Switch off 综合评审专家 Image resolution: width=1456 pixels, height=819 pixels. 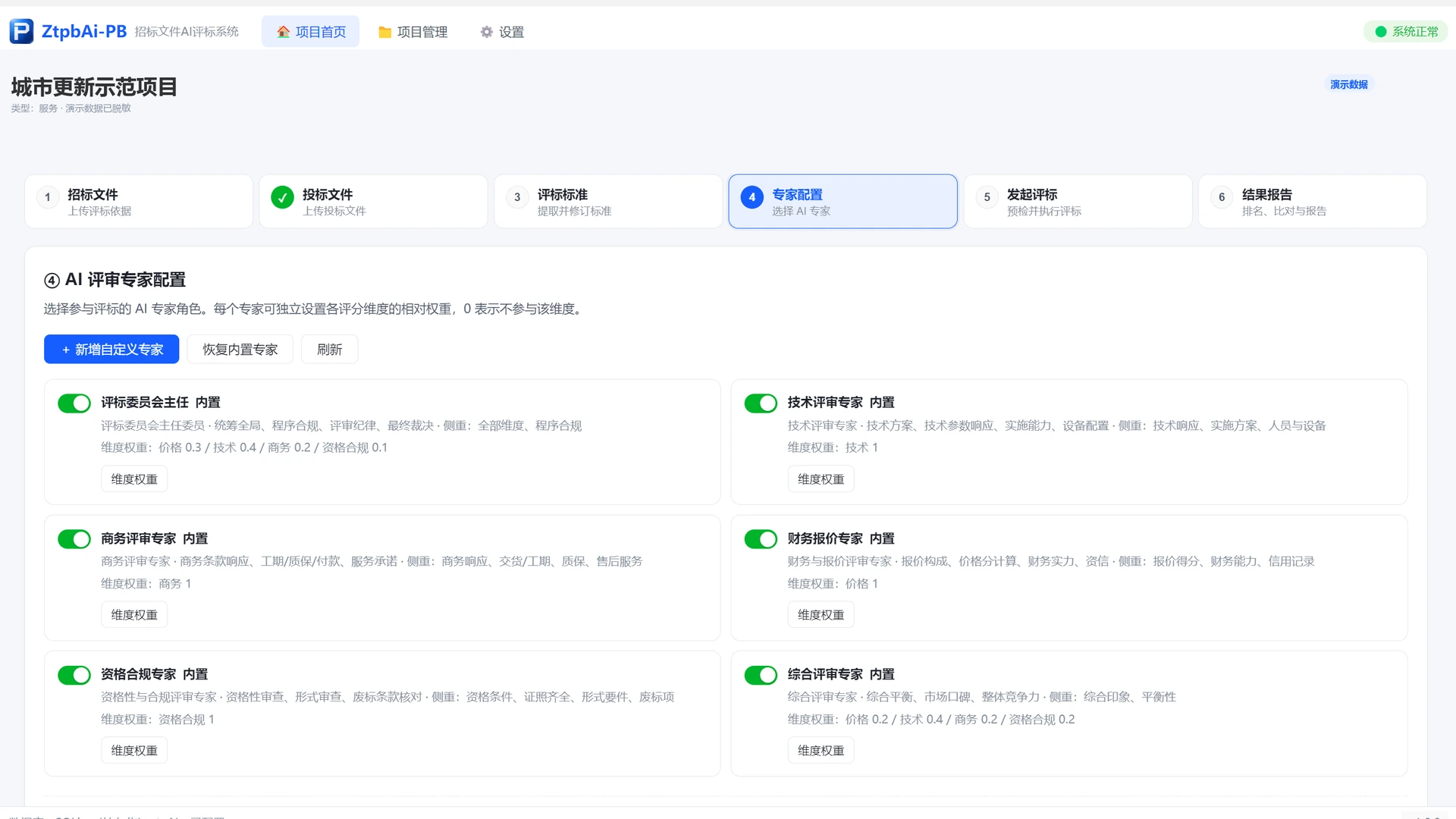click(761, 675)
